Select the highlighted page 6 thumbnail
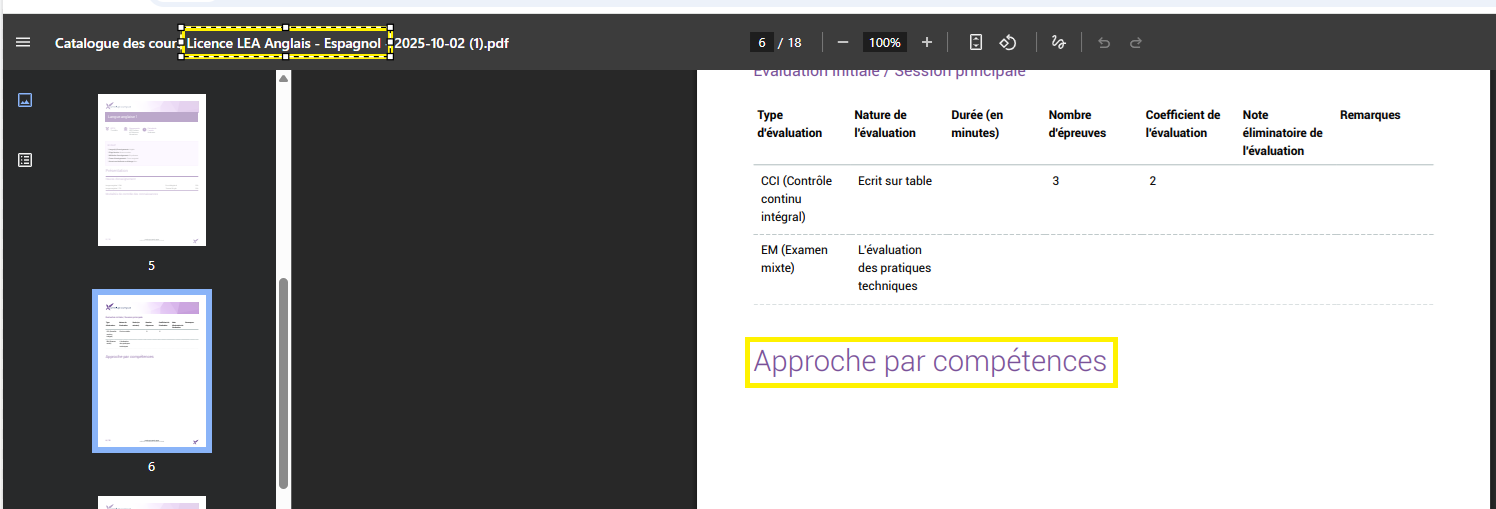 pos(152,371)
